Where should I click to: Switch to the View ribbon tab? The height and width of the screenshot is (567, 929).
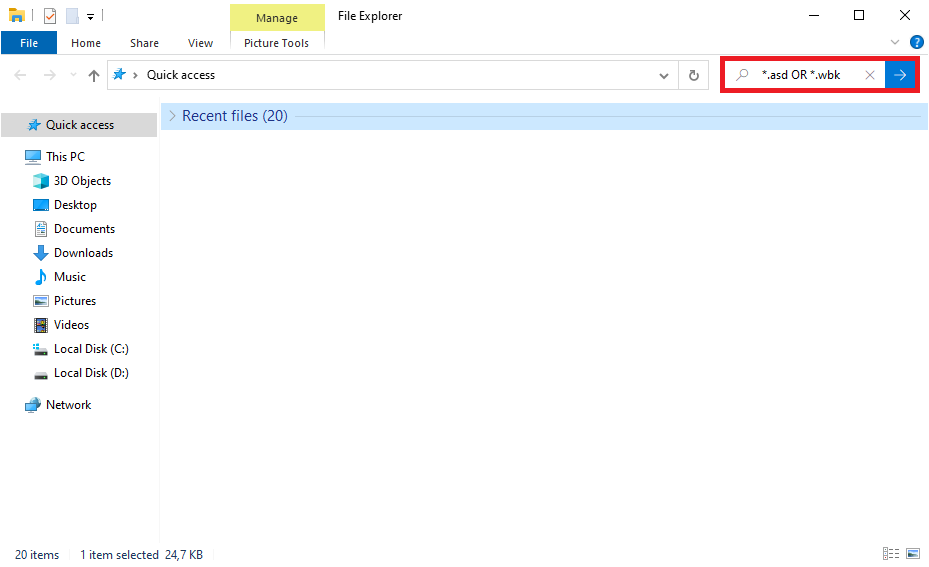(x=200, y=43)
